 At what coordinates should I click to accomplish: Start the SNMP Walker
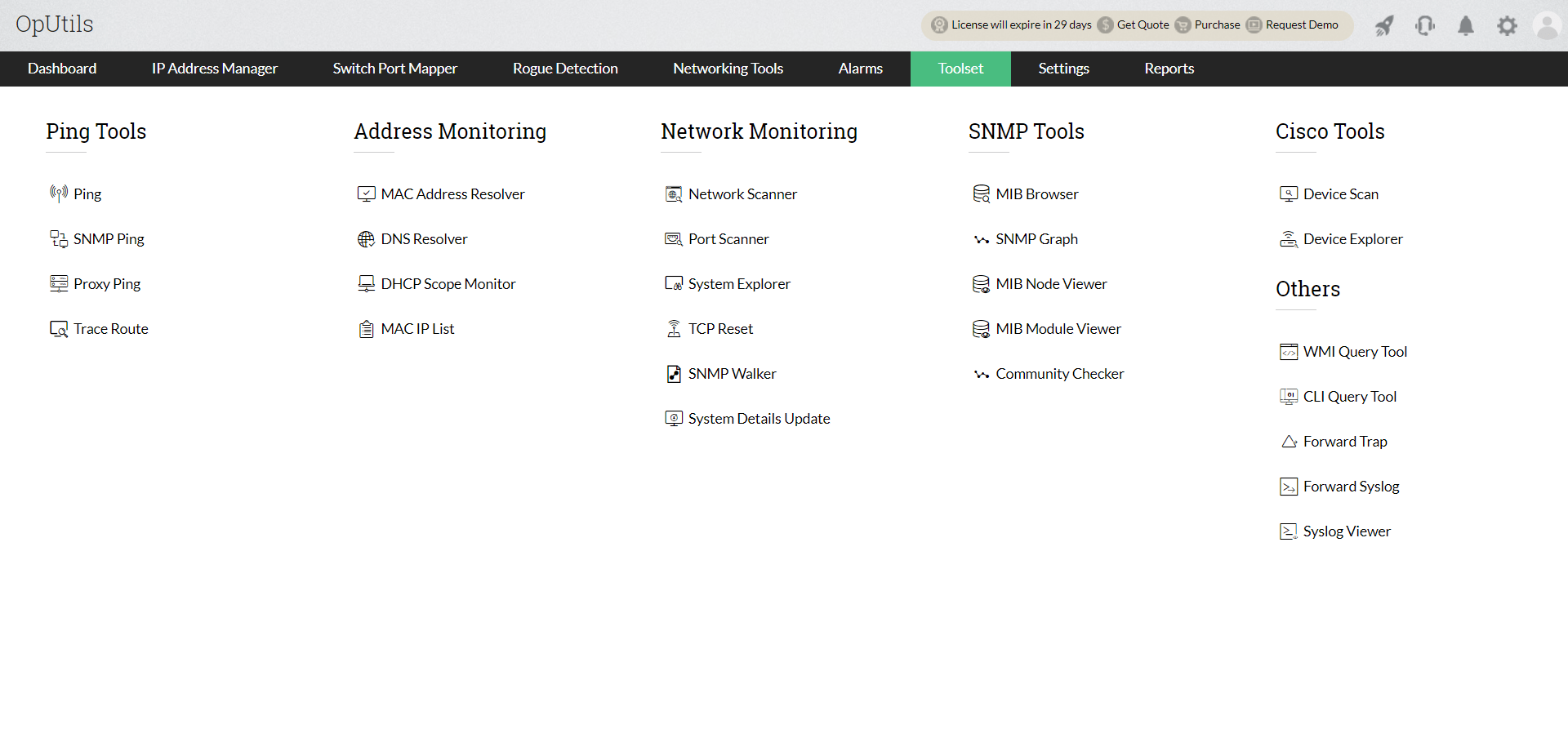[x=733, y=373]
